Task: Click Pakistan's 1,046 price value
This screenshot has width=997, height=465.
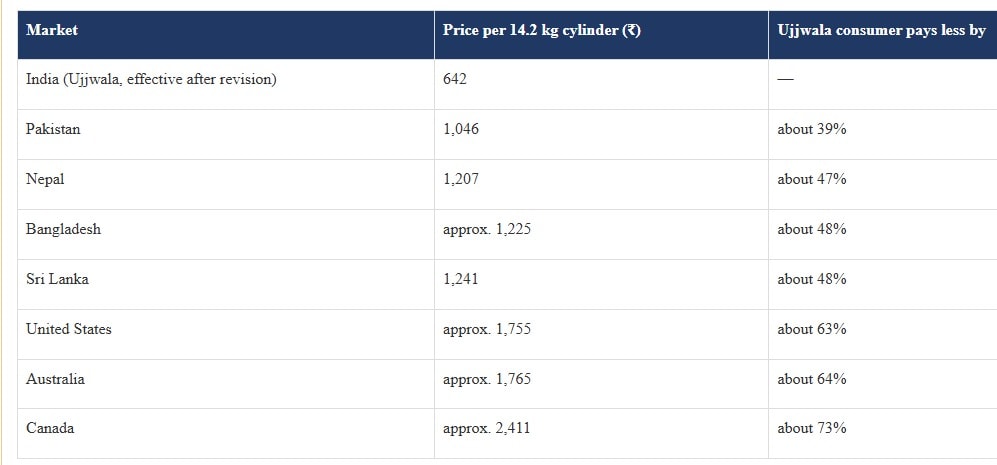Action: (461, 129)
